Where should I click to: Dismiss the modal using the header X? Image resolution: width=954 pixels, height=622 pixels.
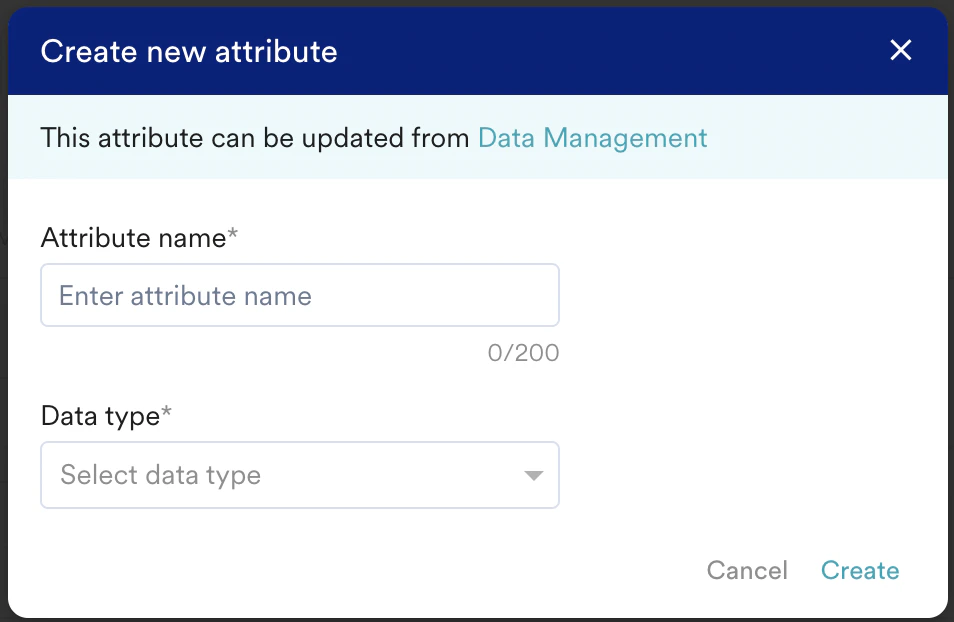coord(900,50)
